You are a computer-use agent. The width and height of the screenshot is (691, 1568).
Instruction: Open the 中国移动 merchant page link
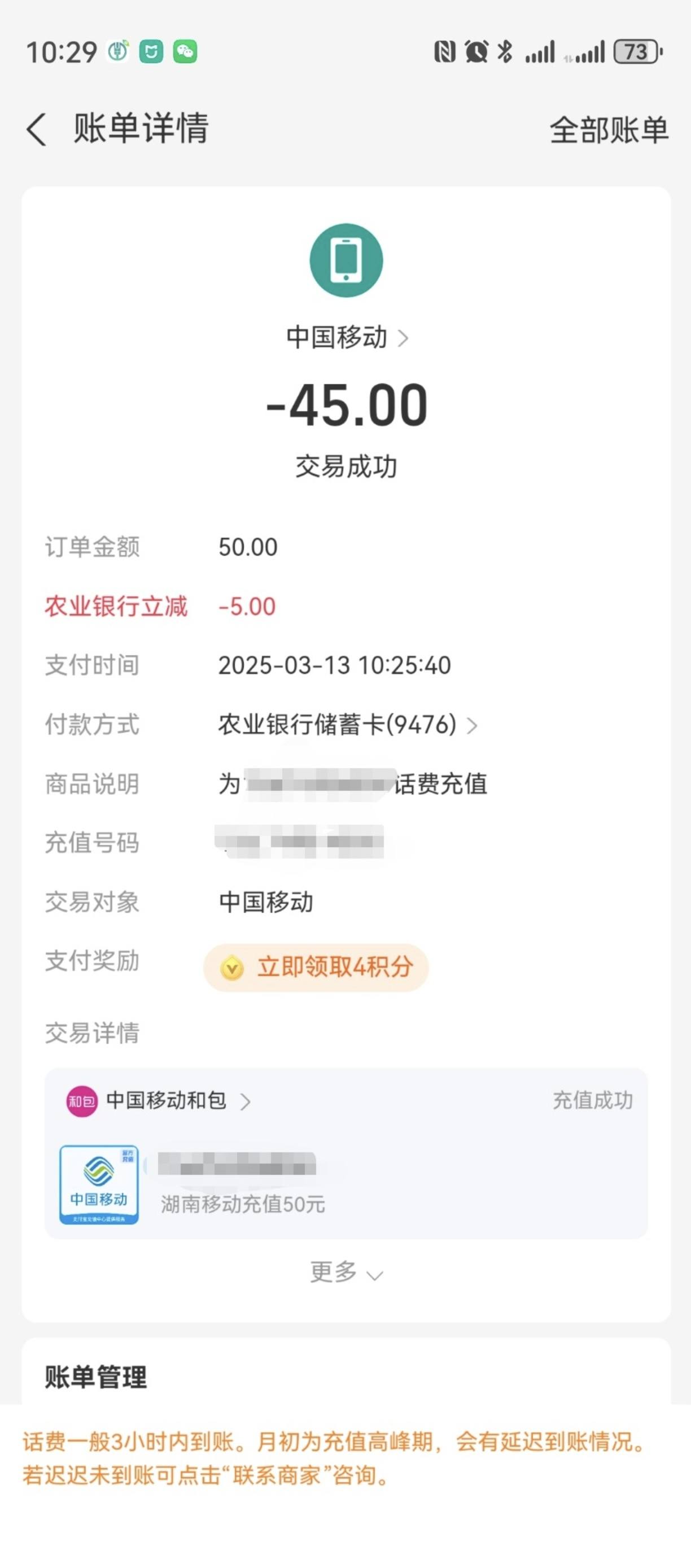click(347, 337)
